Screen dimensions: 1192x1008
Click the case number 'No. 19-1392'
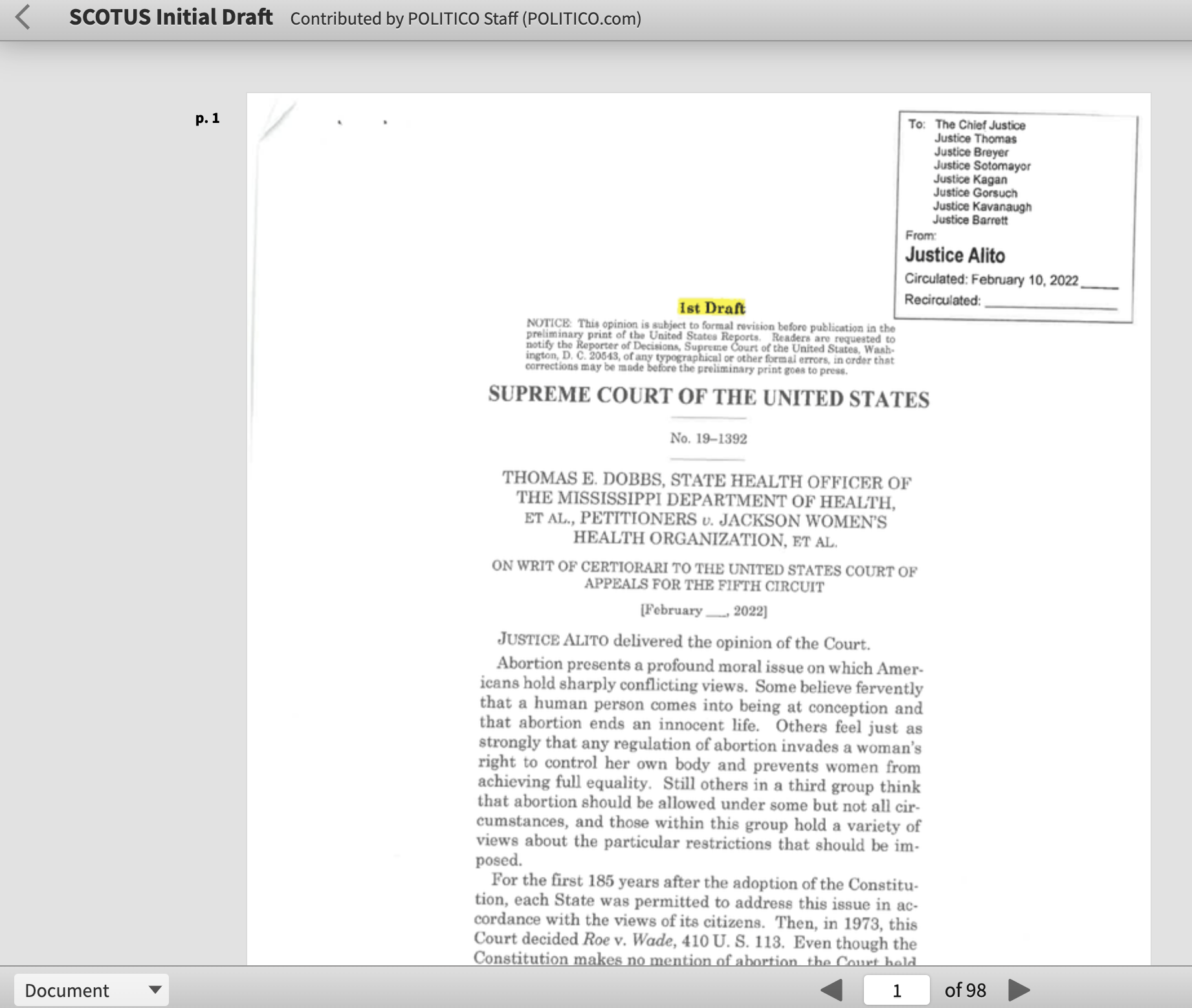708,439
